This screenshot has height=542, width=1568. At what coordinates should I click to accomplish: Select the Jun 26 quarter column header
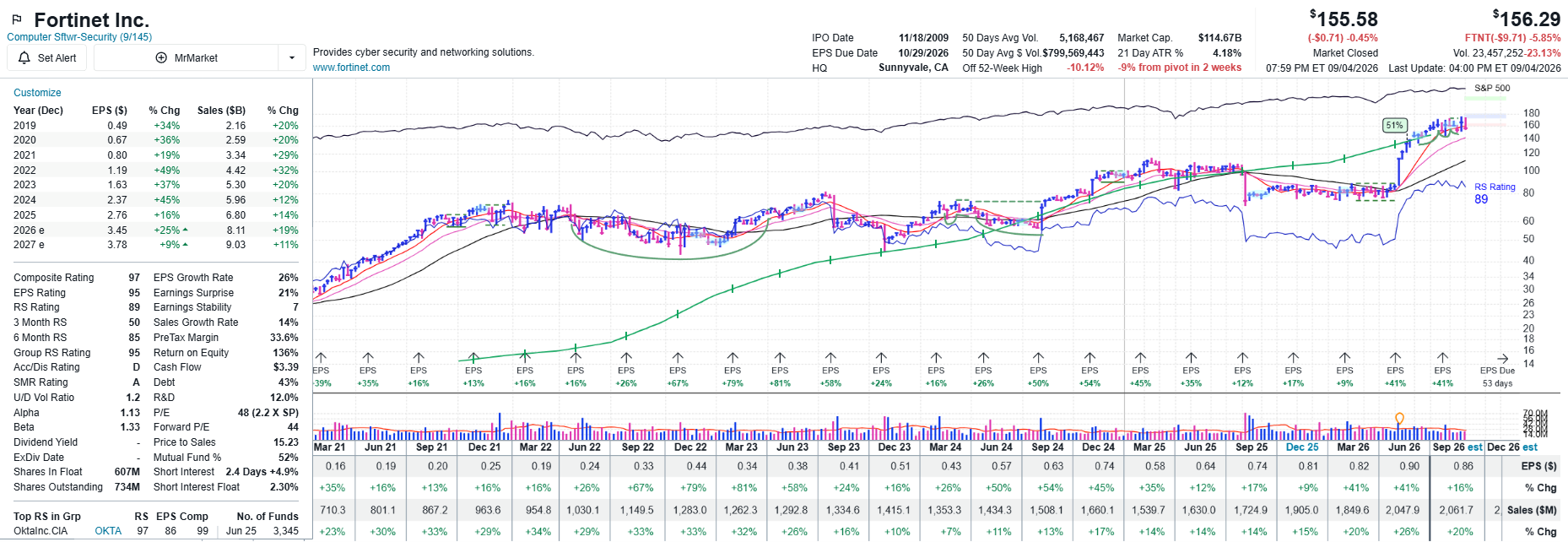tap(1404, 447)
